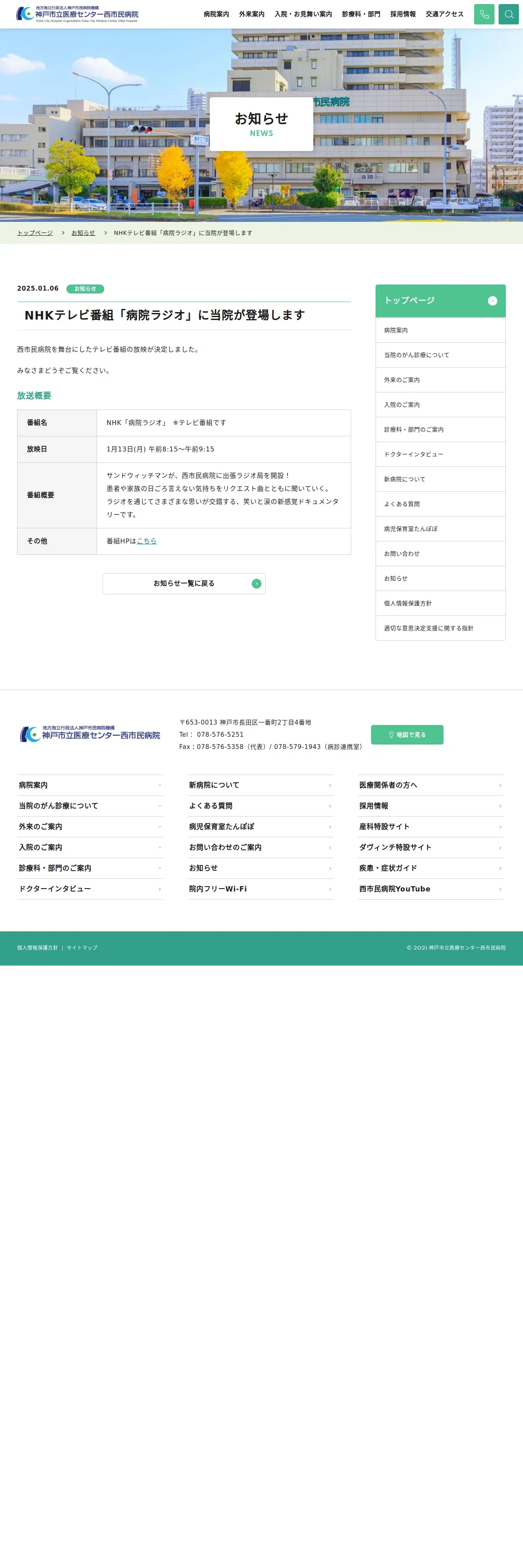Expand 外来のご案内 chevron in footer
The image size is (523, 1568).
(x=160, y=827)
